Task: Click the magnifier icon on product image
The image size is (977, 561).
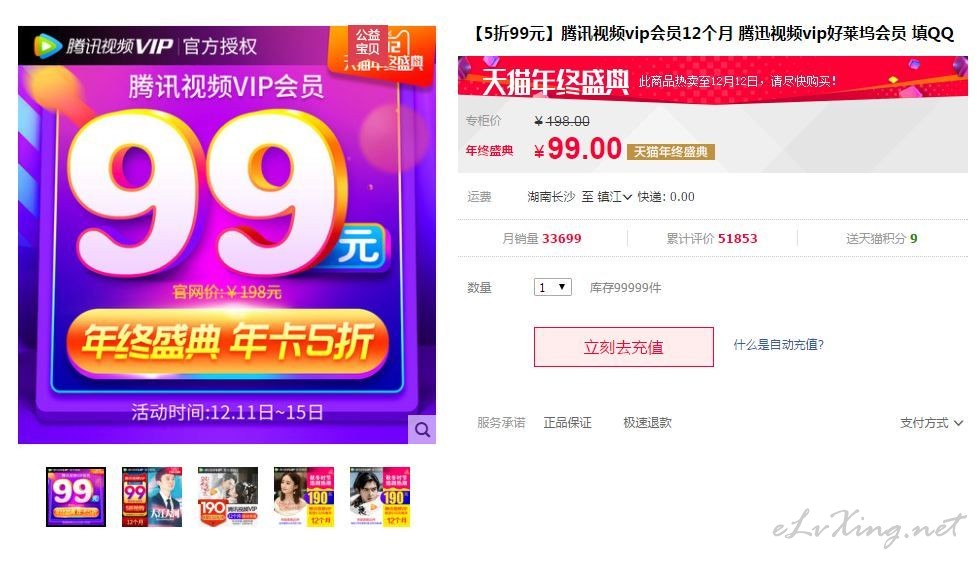Action: (422, 429)
